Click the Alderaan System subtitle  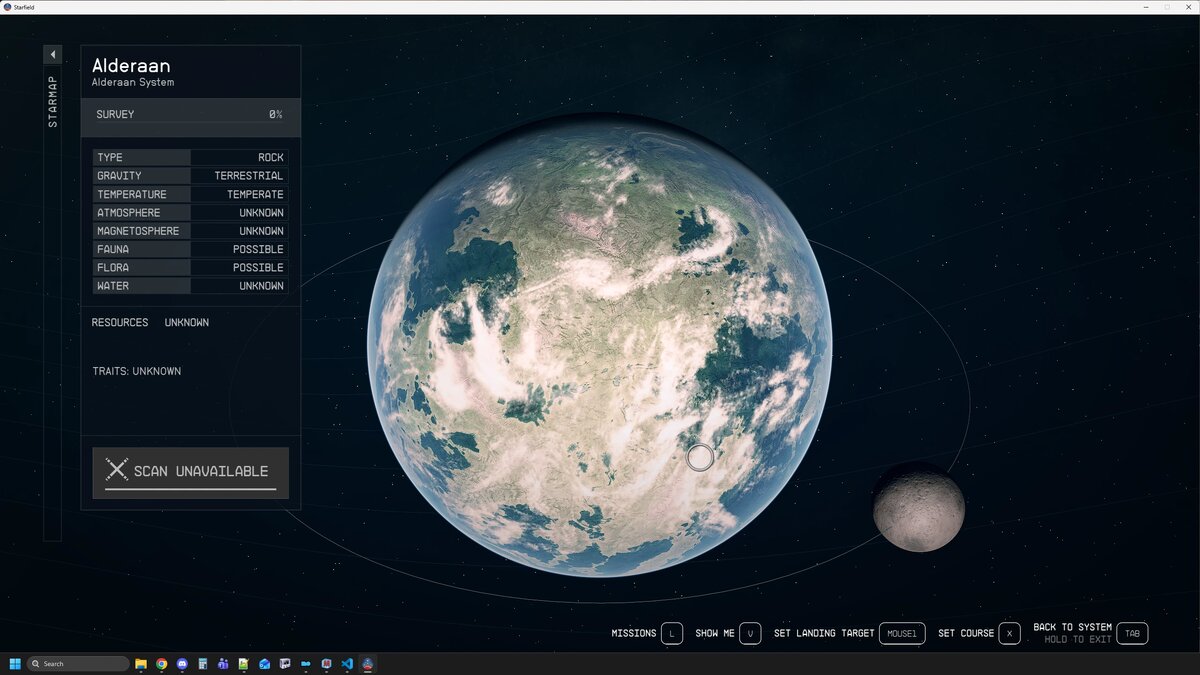133,83
